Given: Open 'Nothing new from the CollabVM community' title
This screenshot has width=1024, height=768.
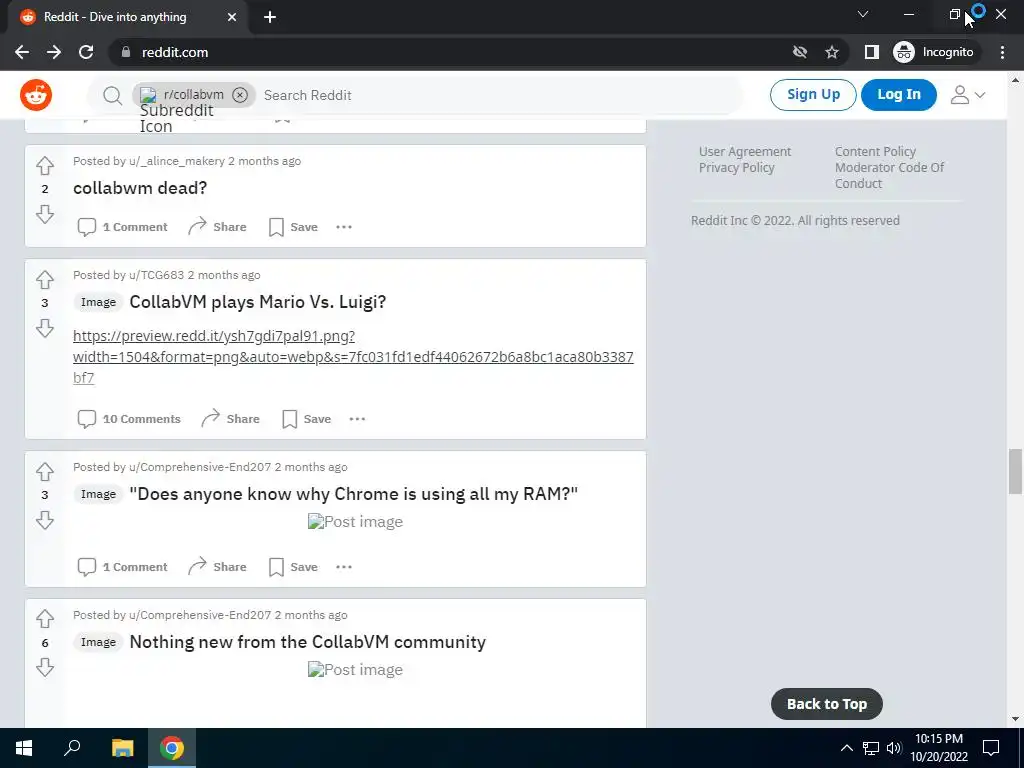Looking at the screenshot, I should click(308, 642).
